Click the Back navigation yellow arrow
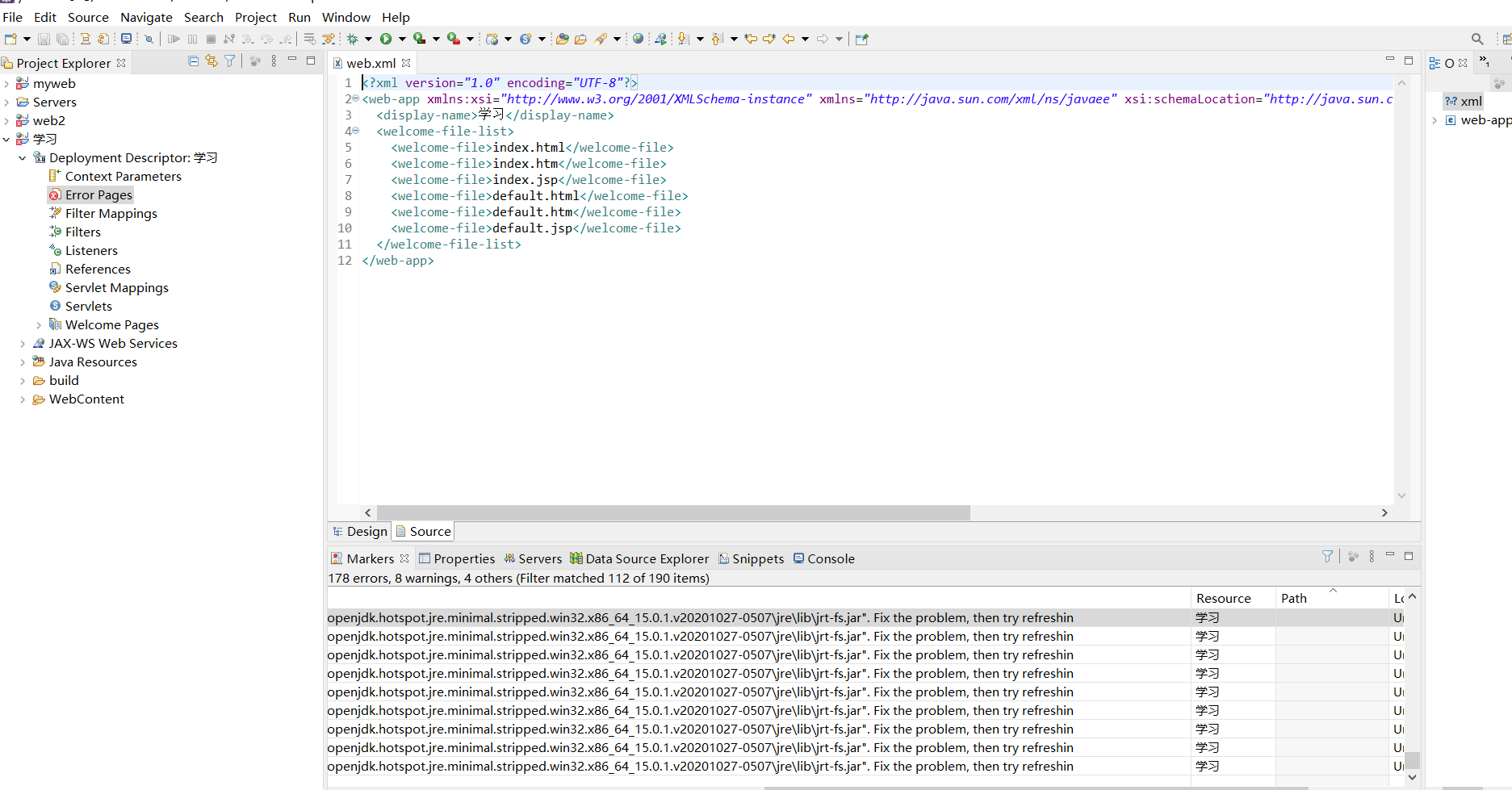The height and width of the screenshot is (790, 1512). coord(789,39)
